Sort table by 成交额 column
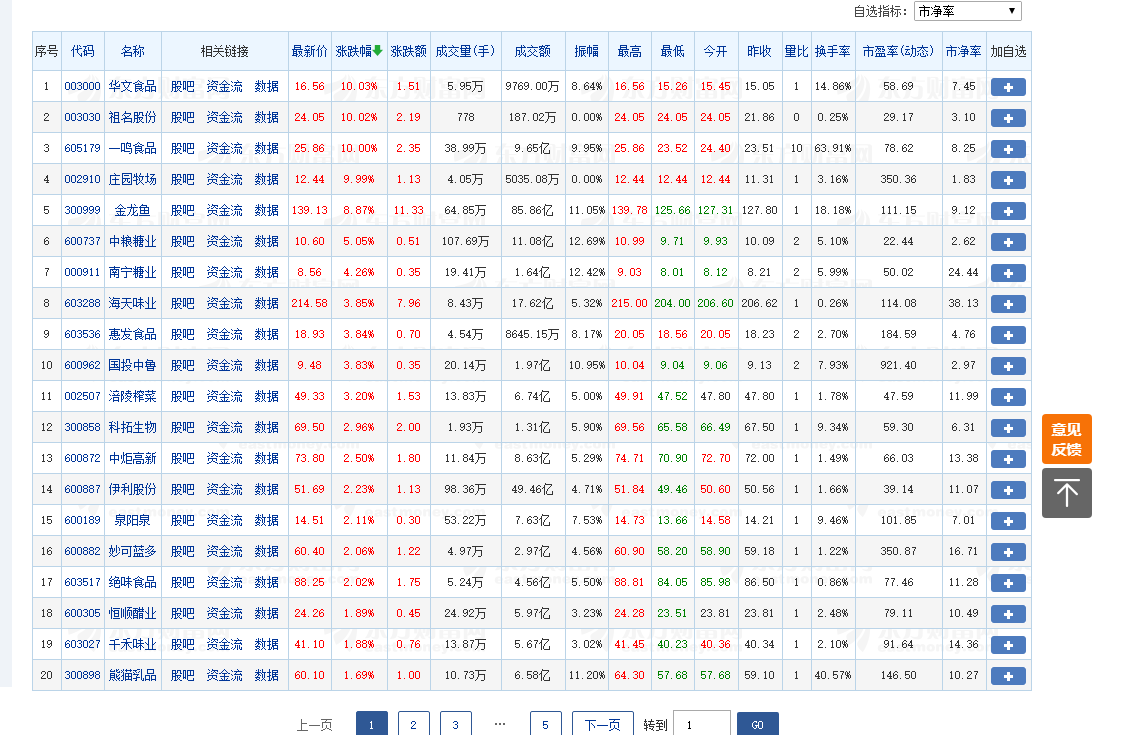 point(532,51)
